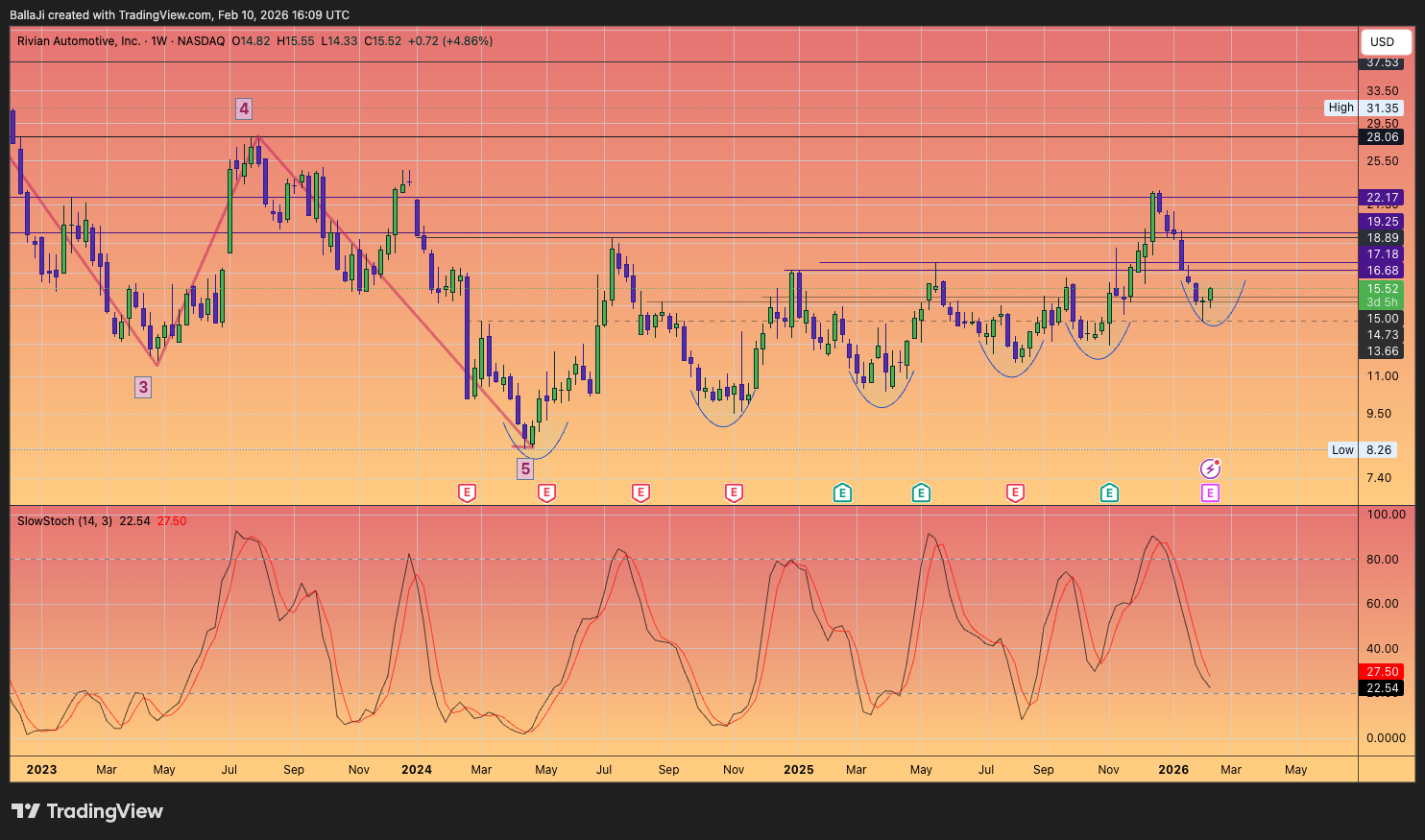Select the wave label 4 annotation
The height and width of the screenshot is (840, 1425).
(x=244, y=108)
